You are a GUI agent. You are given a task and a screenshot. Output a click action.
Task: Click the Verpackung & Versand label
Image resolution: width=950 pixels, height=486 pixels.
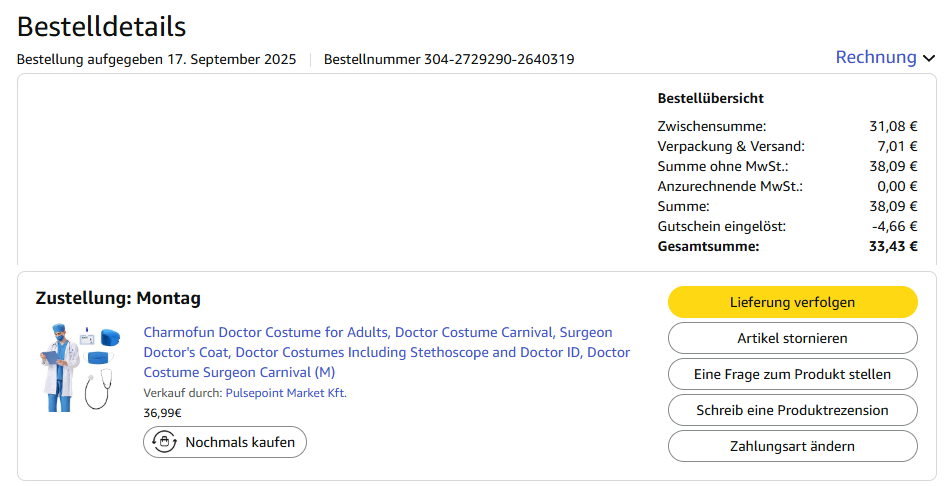click(x=717, y=146)
